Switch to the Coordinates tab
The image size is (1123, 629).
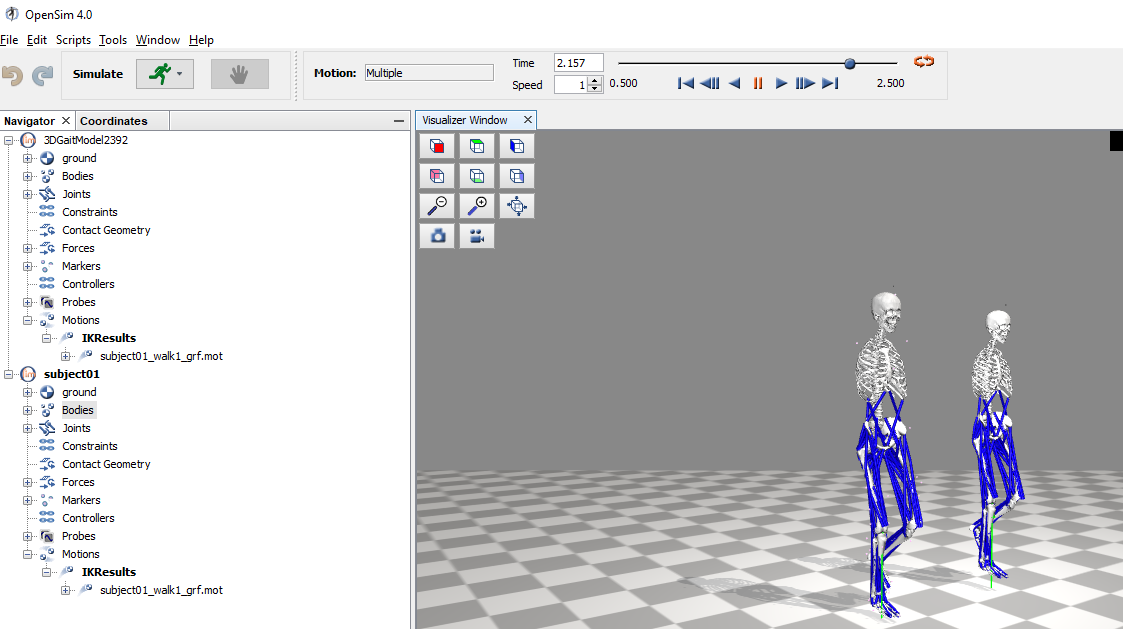[x=113, y=120]
